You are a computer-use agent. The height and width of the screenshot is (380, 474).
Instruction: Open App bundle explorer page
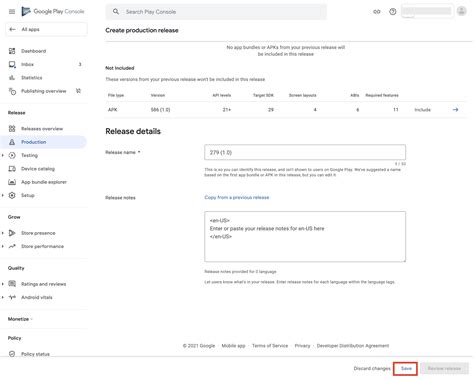(x=44, y=182)
